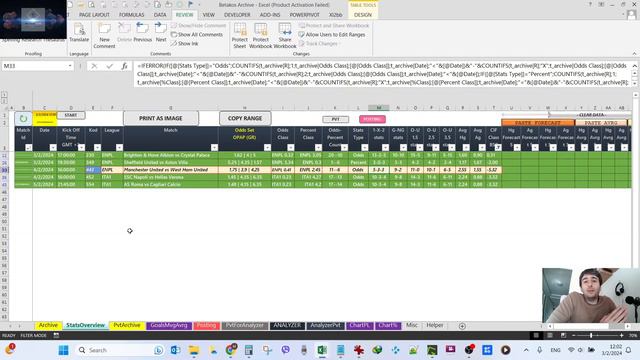Viewport: 640px width, 360px height.
Task: Switch to Normal view in status bar
Action: [536, 336]
